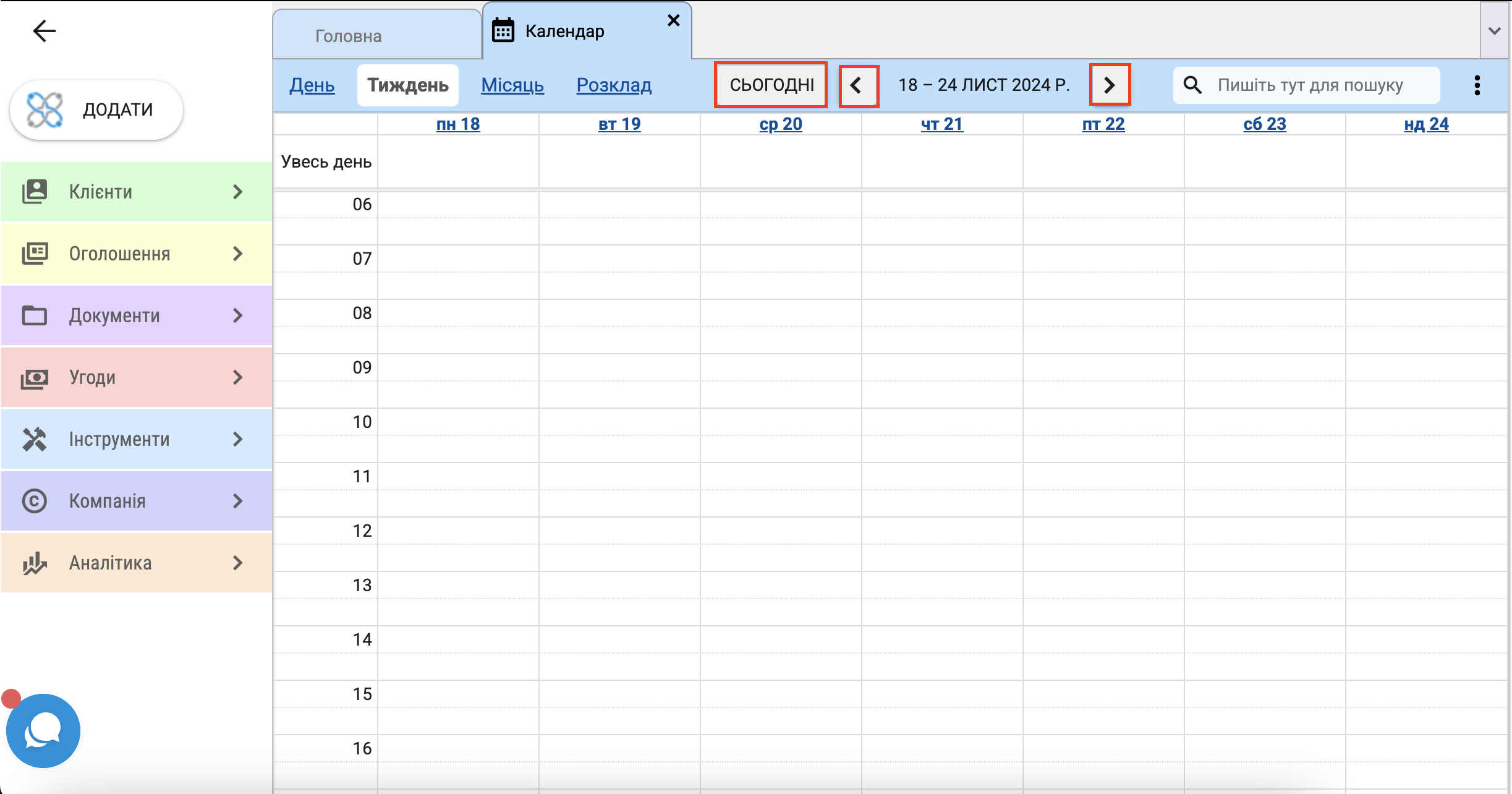1512x794 pixels.
Task: Open the tabs dropdown arrow
Action: pos(1494,31)
